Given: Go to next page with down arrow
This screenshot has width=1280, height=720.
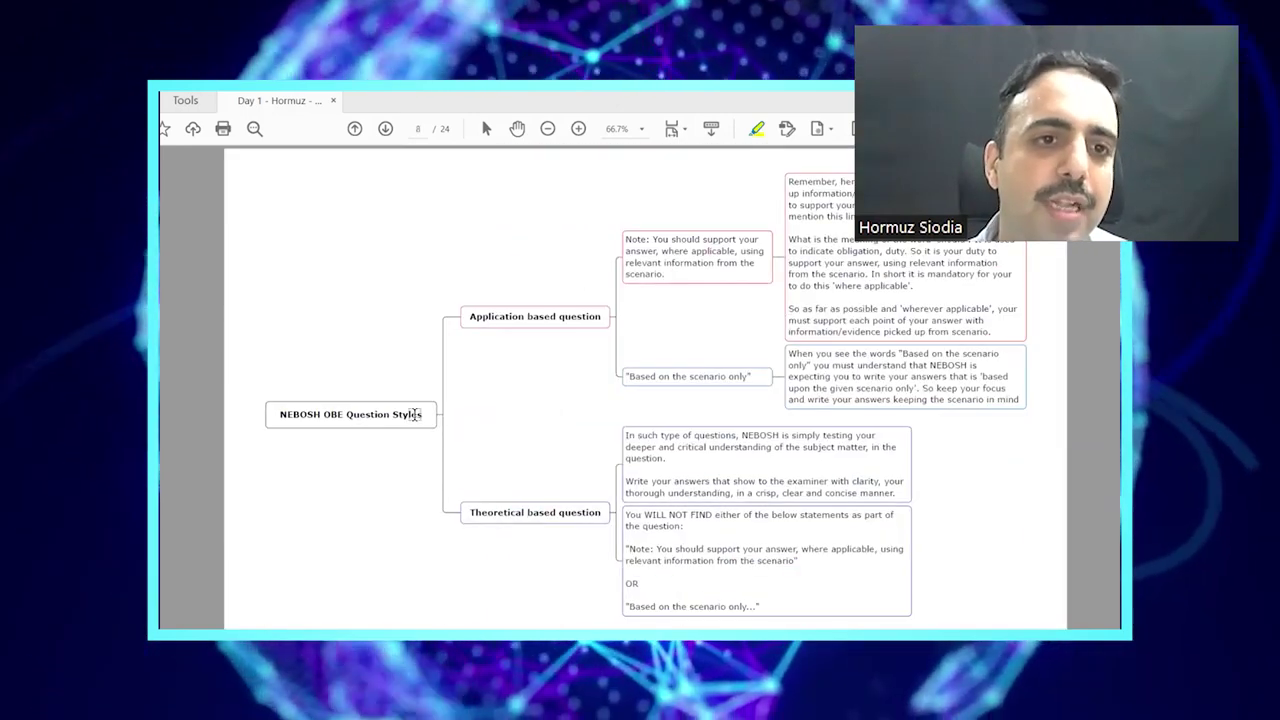Looking at the screenshot, I should (x=385, y=129).
